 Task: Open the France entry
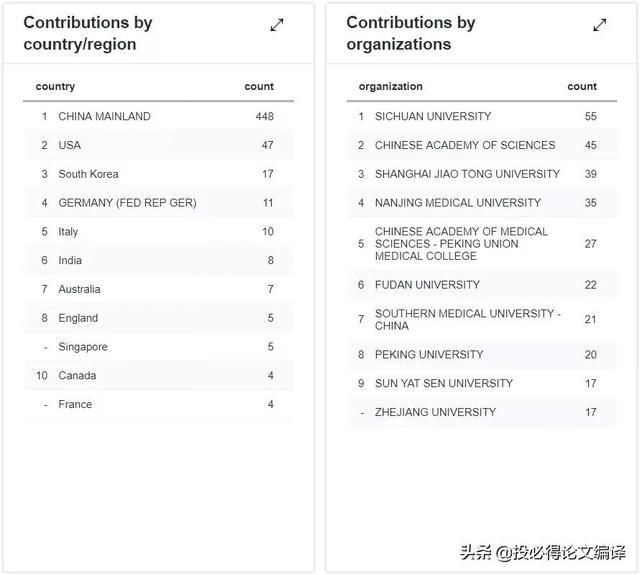pos(158,404)
